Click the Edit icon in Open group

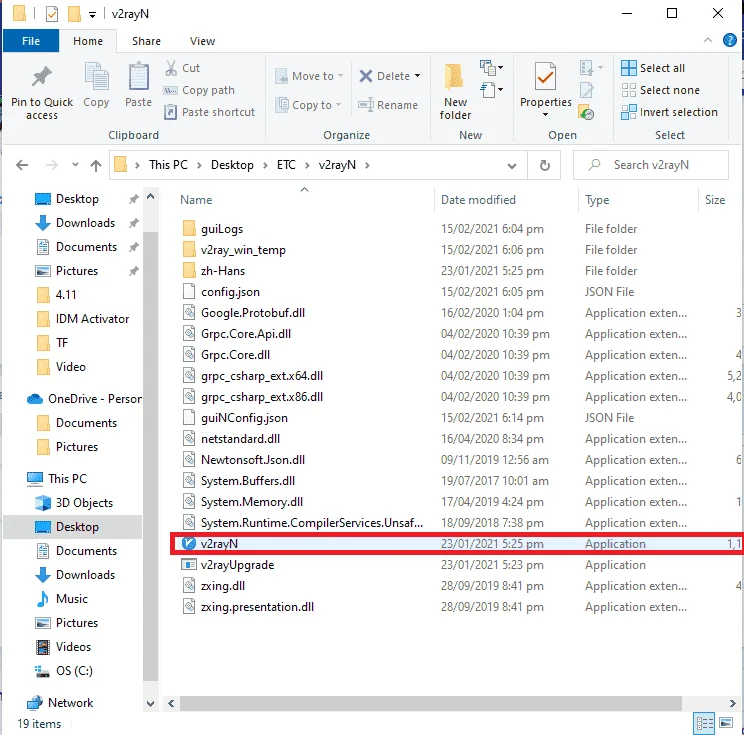coord(586,90)
